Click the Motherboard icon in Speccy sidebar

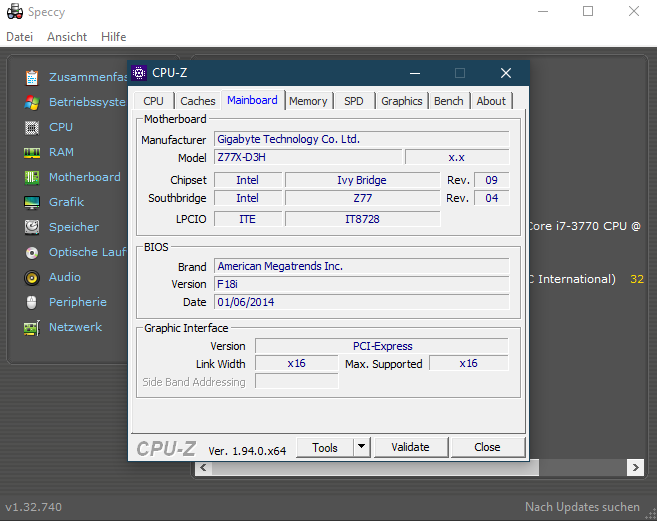pos(32,177)
